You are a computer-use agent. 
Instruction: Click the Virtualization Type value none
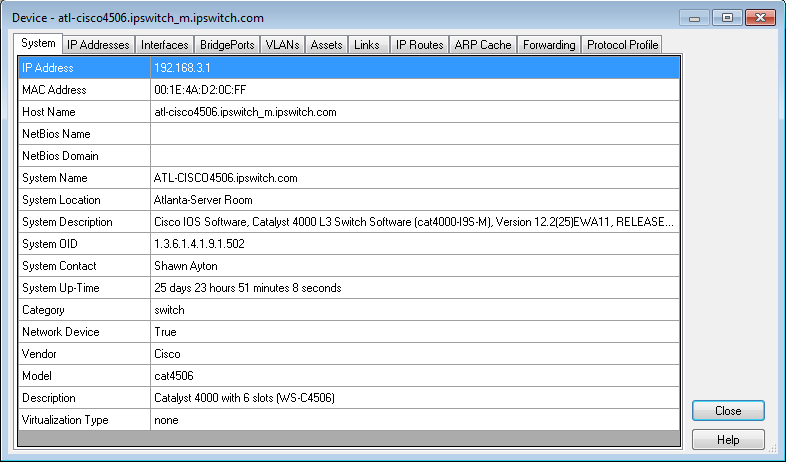pyautogui.click(x=415, y=420)
